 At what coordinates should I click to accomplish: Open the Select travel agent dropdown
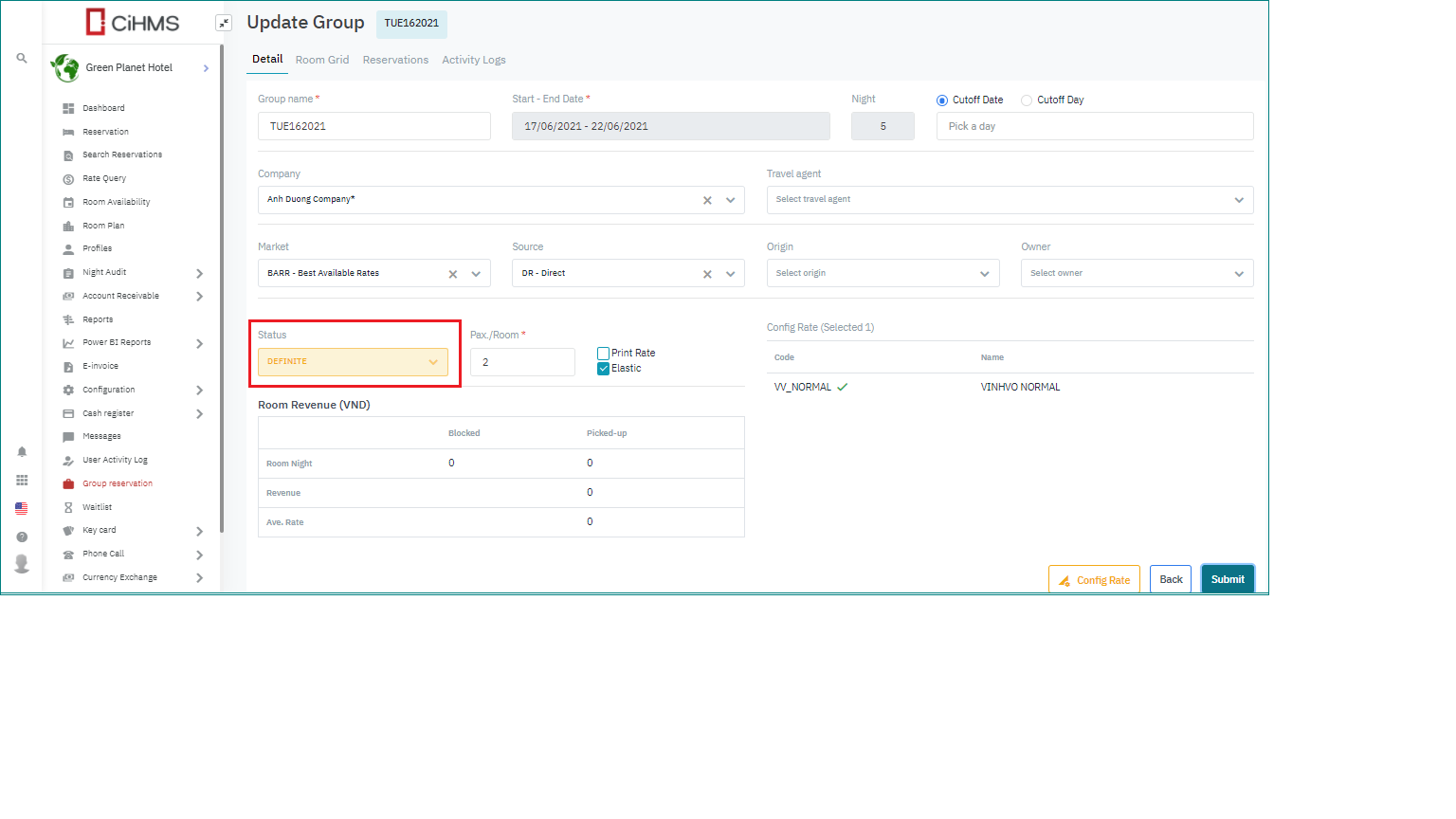point(1009,200)
